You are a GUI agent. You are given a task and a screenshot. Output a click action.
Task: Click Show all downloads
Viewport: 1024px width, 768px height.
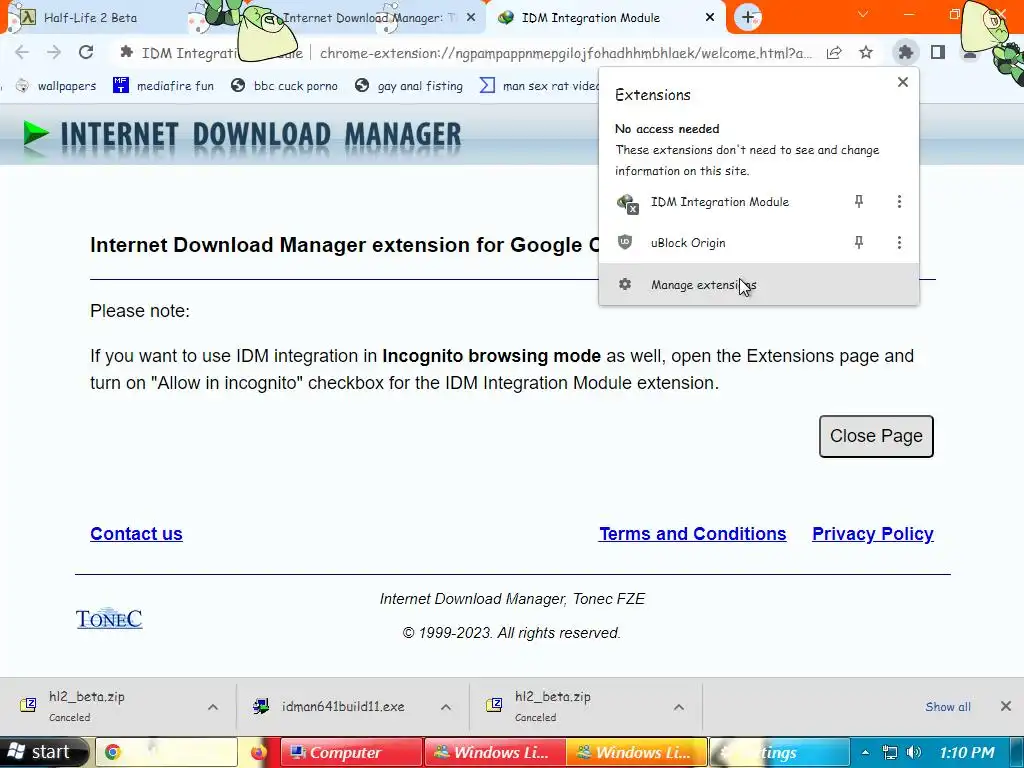pos(948,707)
